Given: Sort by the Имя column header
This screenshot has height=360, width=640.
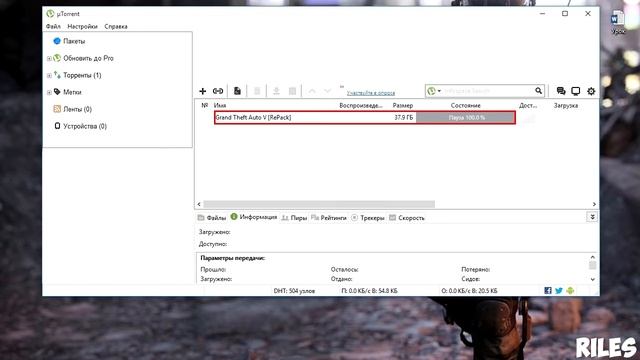Looking at the screenshot, I should click(220, 105).
